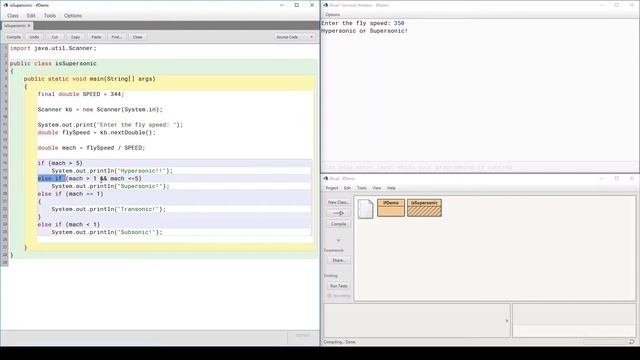
Task: Click the editor Compile button
Action: (13, 37)
